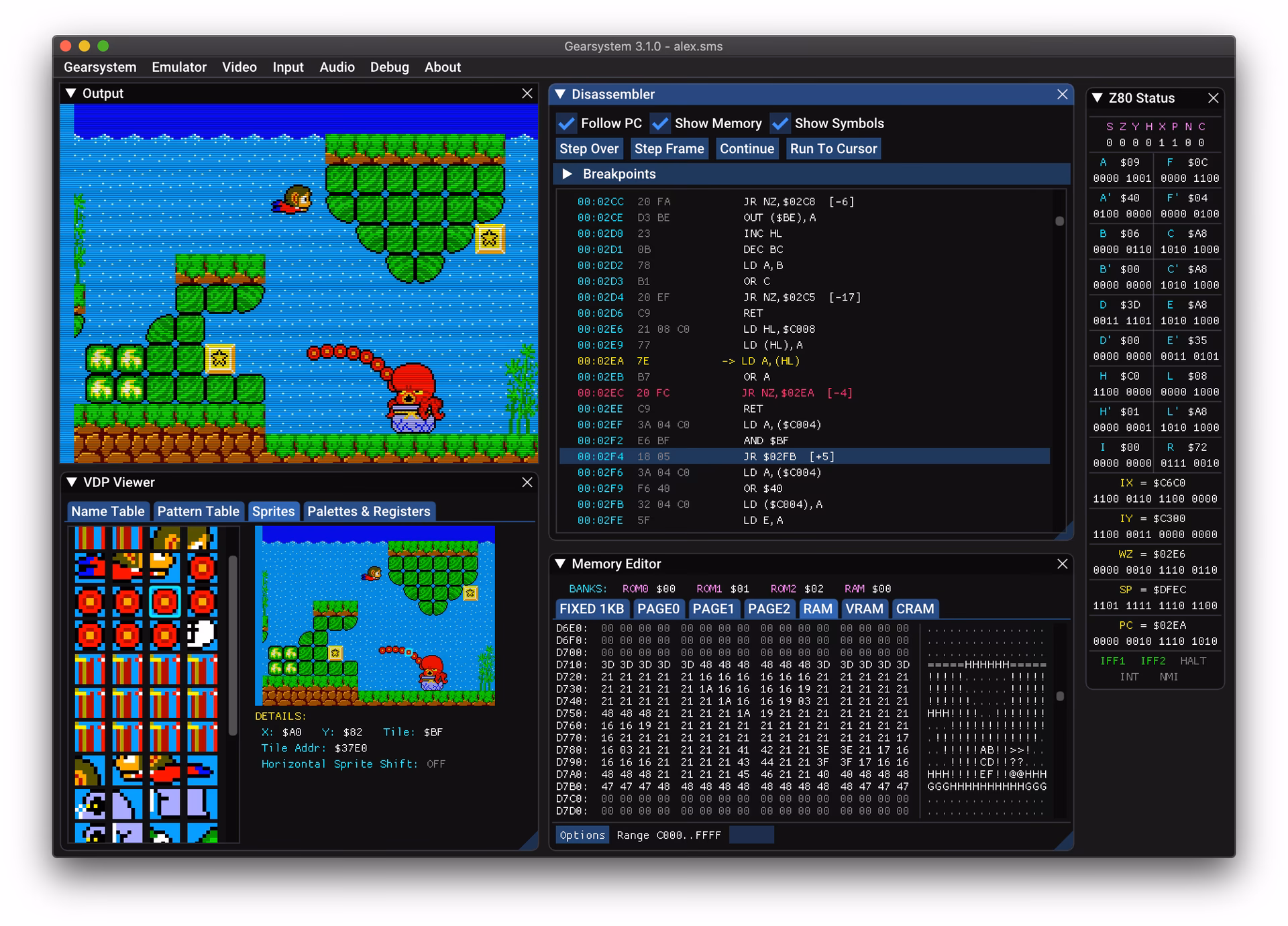Click memory row D7B0 address

(x=572, y=786)
